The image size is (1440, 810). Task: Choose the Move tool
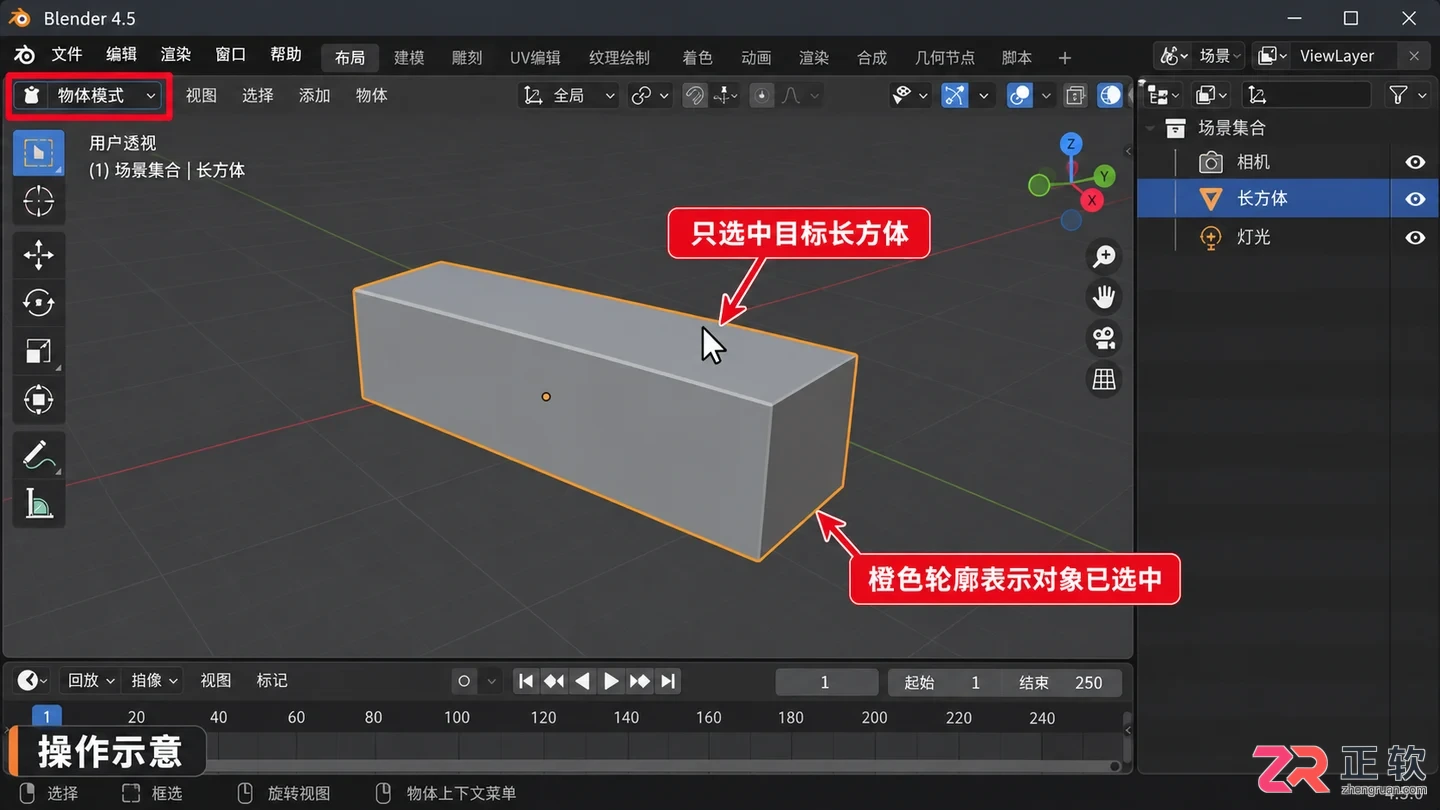[39, 256]
